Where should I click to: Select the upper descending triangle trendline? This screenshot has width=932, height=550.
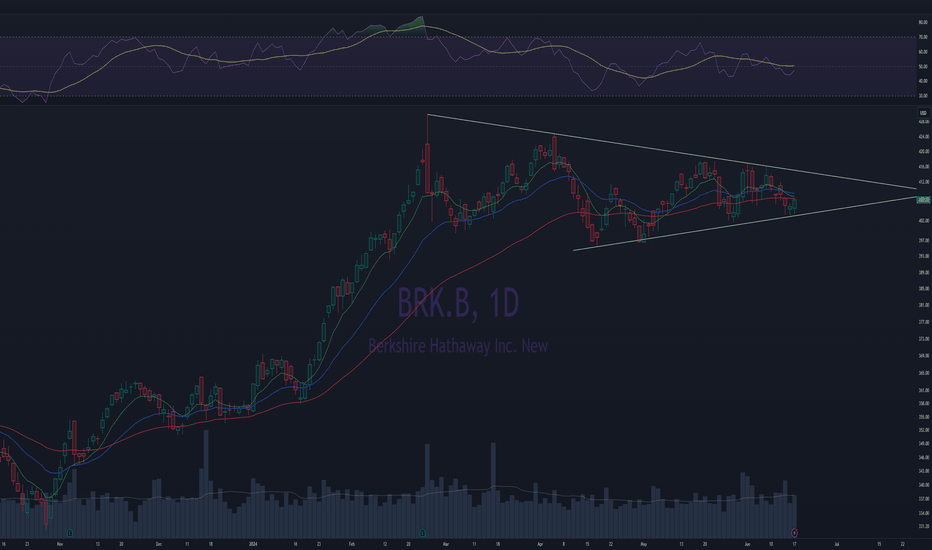672,152
